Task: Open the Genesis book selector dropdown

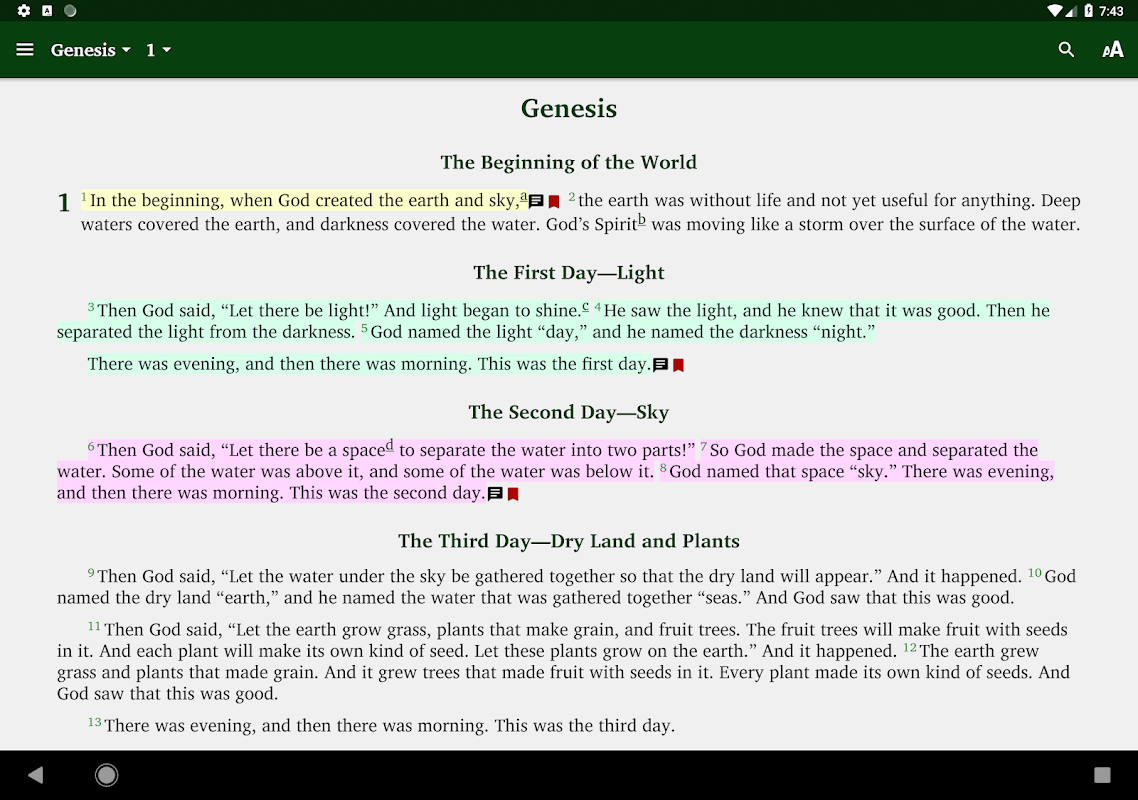Action: click(91, 49)
